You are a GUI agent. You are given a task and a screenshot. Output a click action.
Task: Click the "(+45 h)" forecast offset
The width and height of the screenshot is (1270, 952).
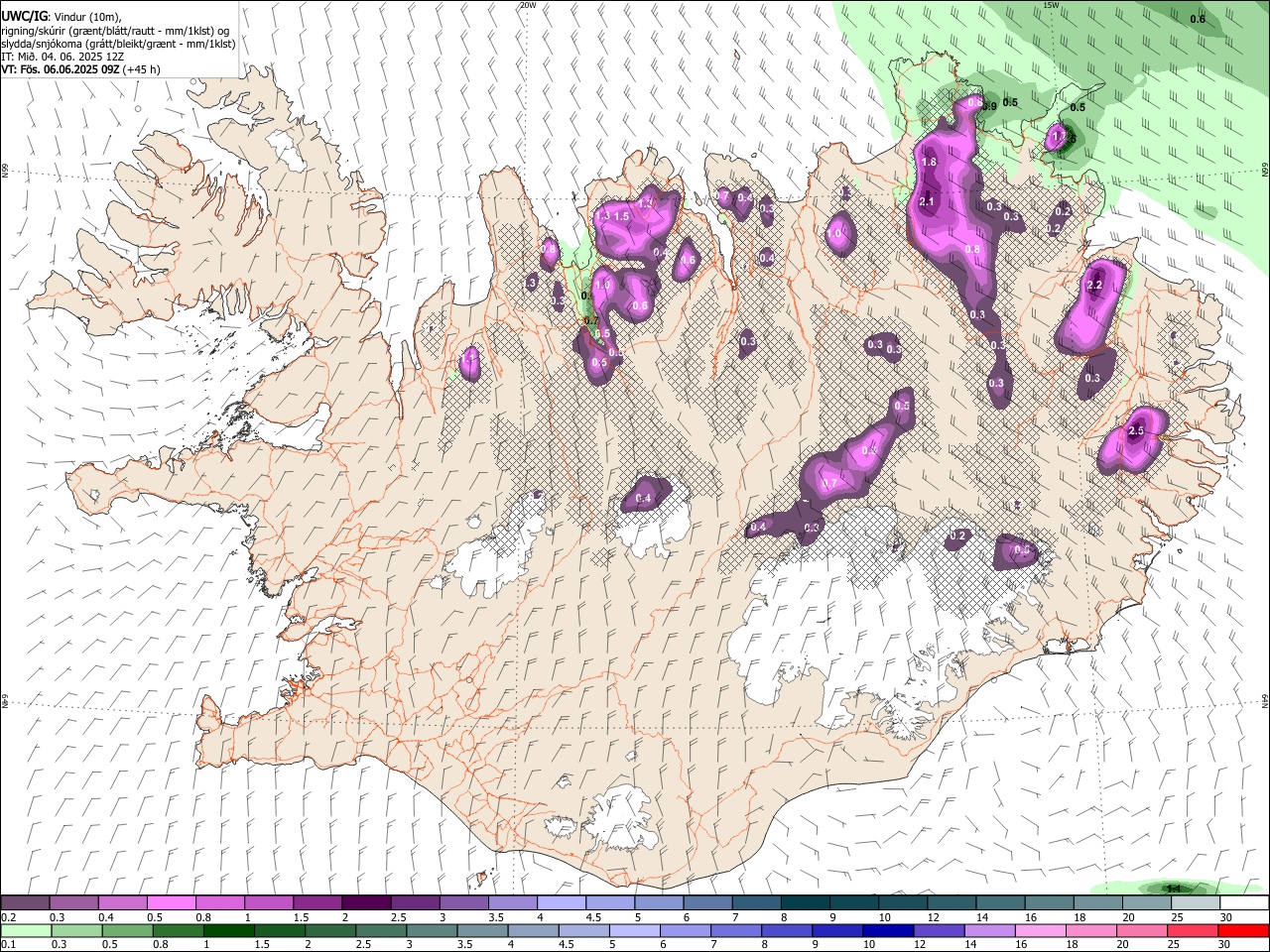coord(143,69)
